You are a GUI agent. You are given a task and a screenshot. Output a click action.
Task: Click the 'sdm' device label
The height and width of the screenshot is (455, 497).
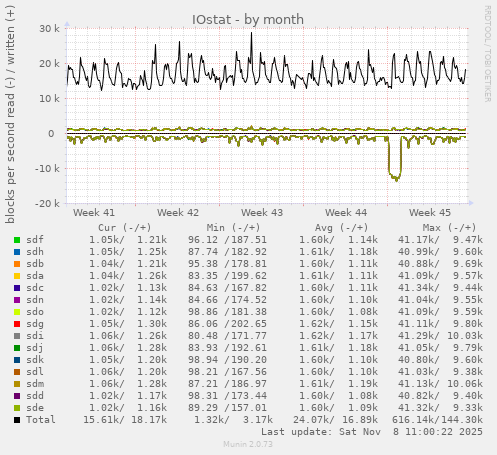[35, 384]
